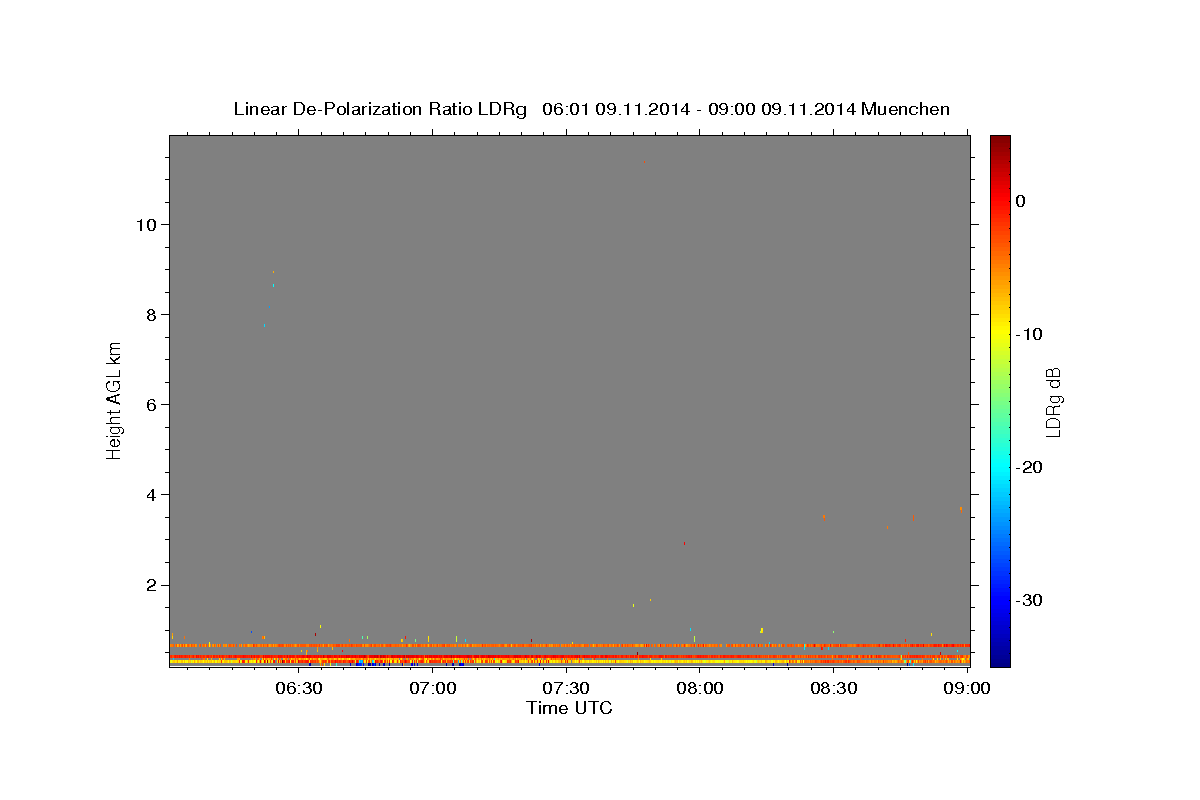
Task: Click the 08:00 time tick label
Action: tap(699, 689)
